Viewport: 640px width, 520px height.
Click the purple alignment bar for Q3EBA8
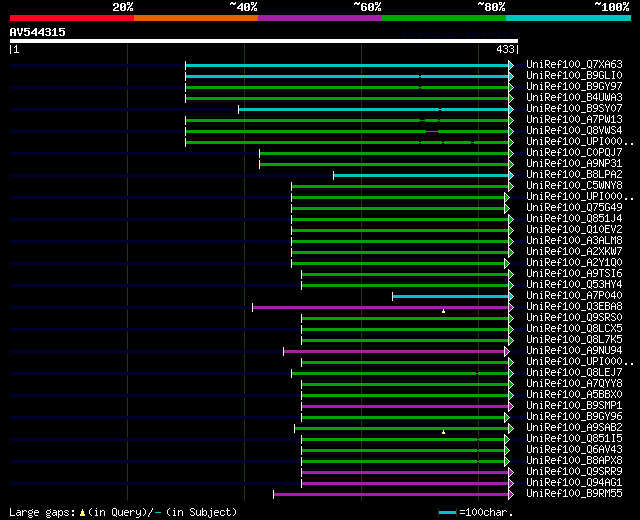click(x=380, y=307)
